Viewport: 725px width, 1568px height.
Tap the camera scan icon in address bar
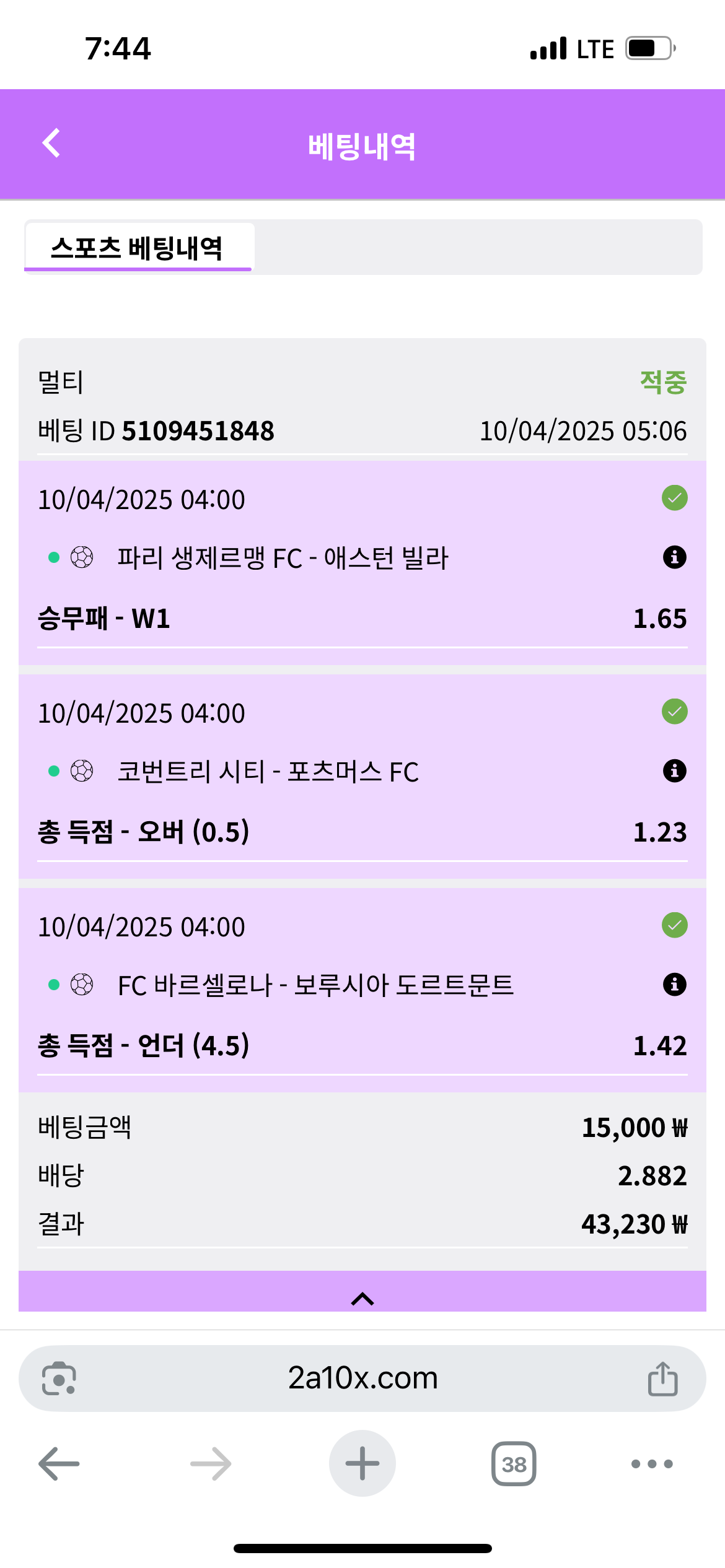[x=59, y=1379]
